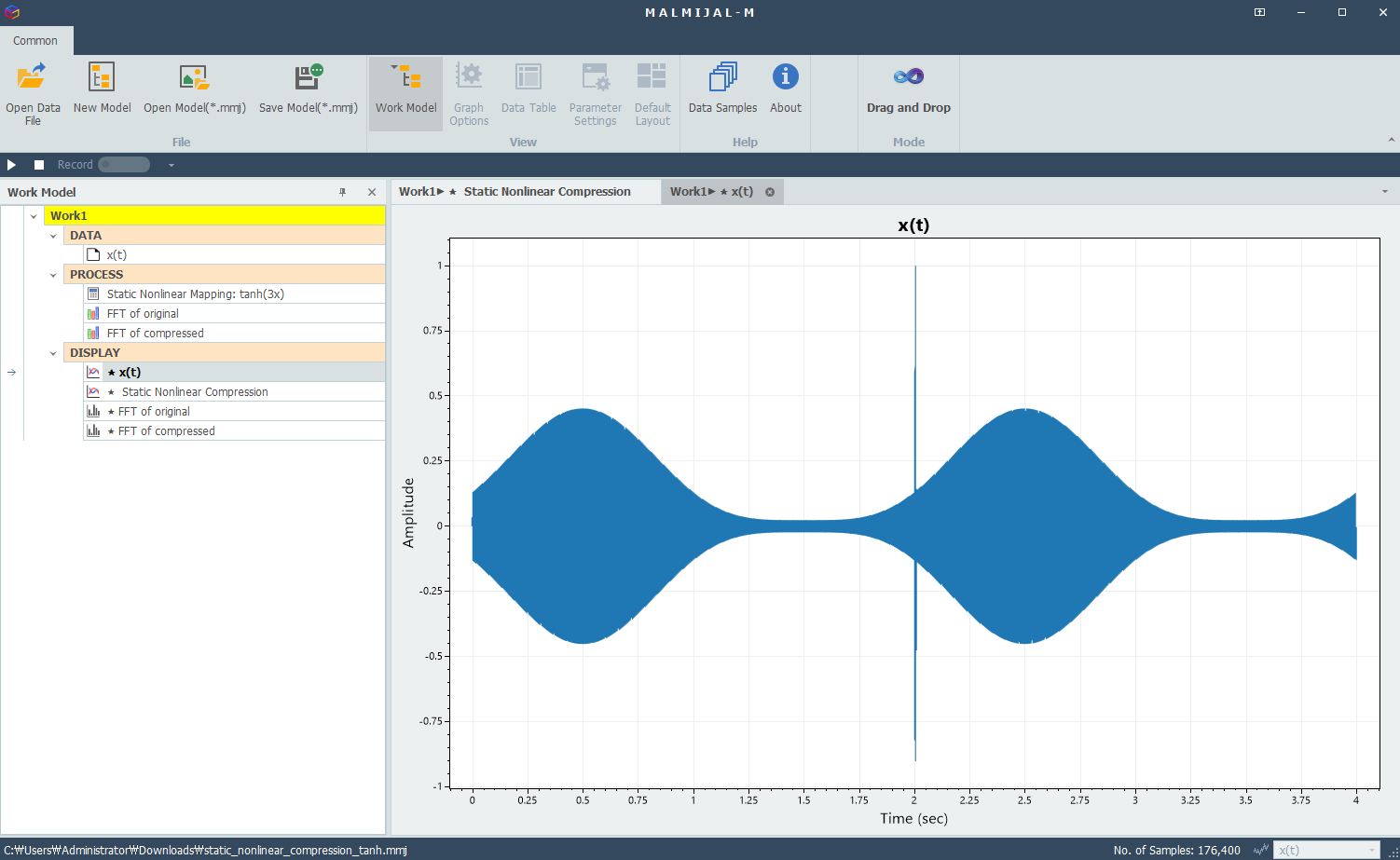Image resolution: width=1400 pixels, height=860 pixels.
Task: Open the Common ribbon tab
Action: pyautogui.click(x=35, y=41)
